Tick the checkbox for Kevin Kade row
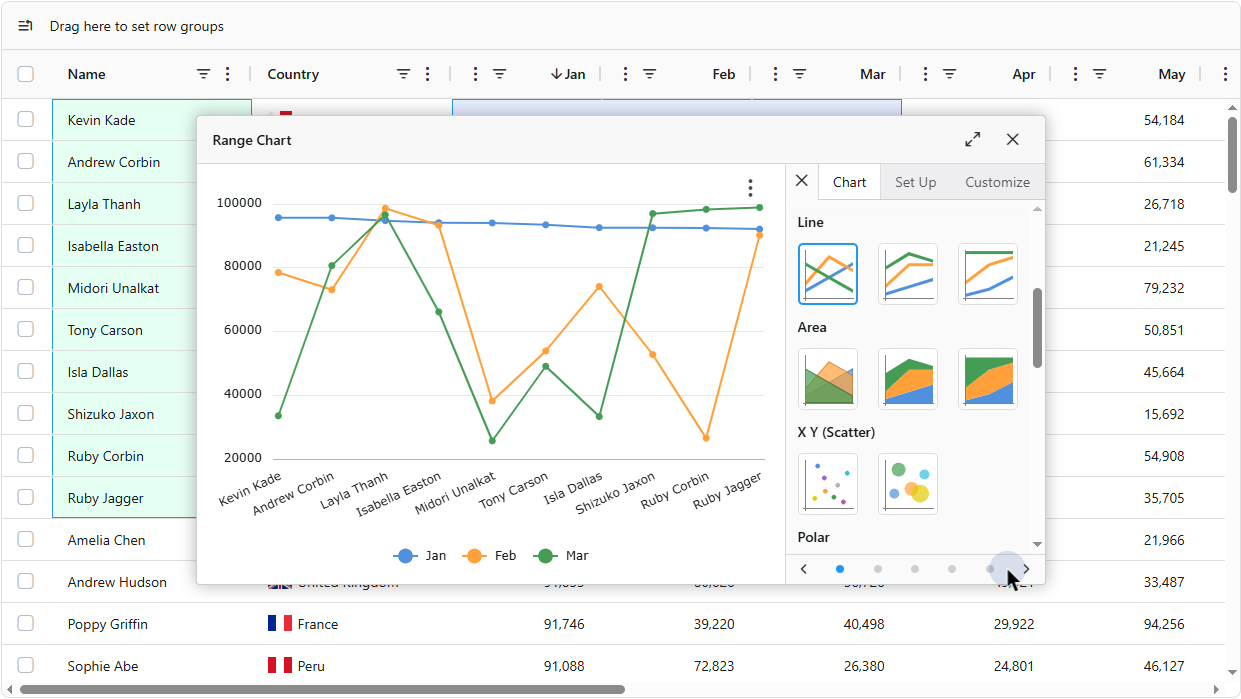This screenshot has height=699, width=1241. pos(26,120)
